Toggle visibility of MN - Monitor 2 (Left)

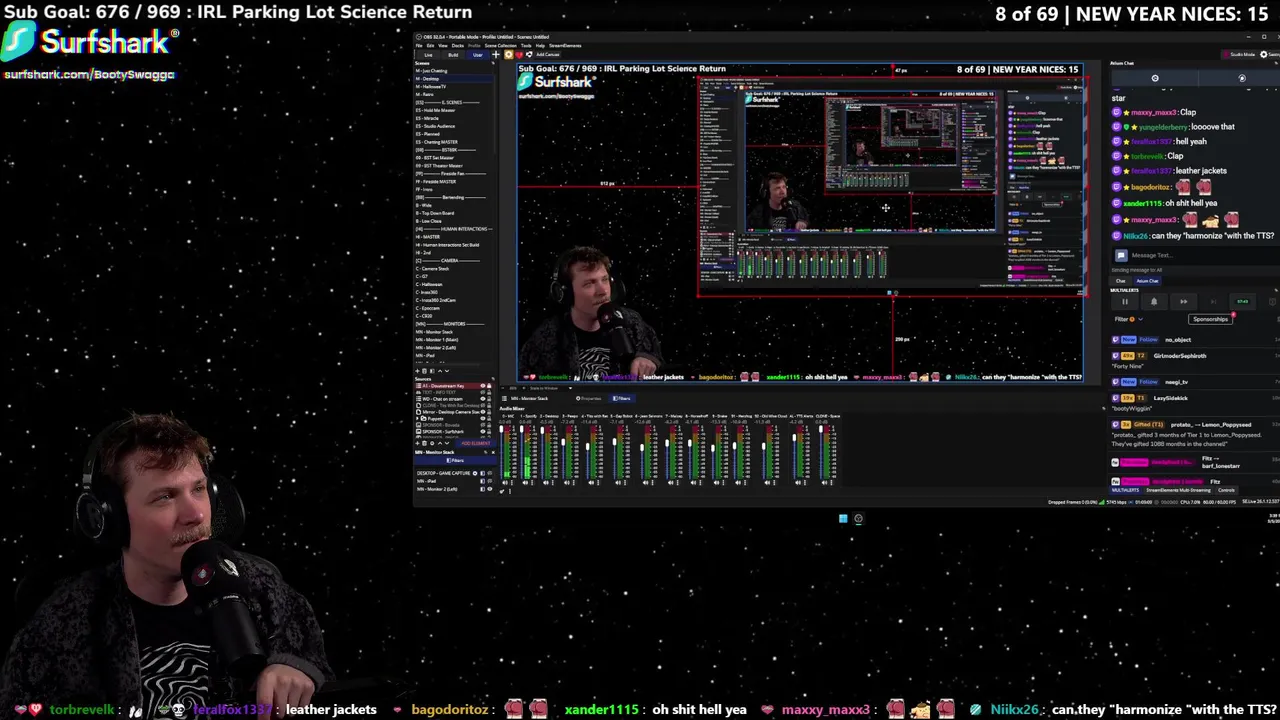tap(490, 489)
